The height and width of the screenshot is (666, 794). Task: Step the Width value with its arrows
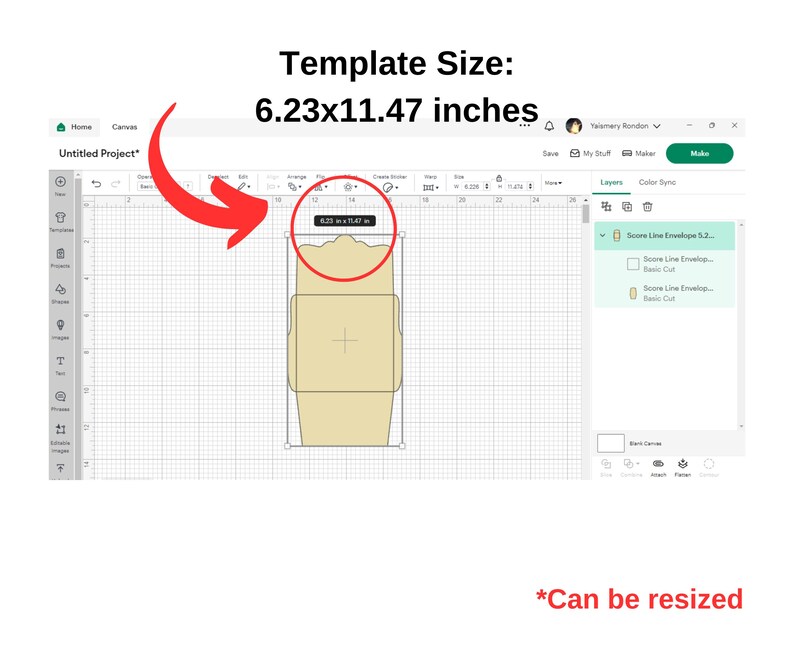[x=487, y=186]
